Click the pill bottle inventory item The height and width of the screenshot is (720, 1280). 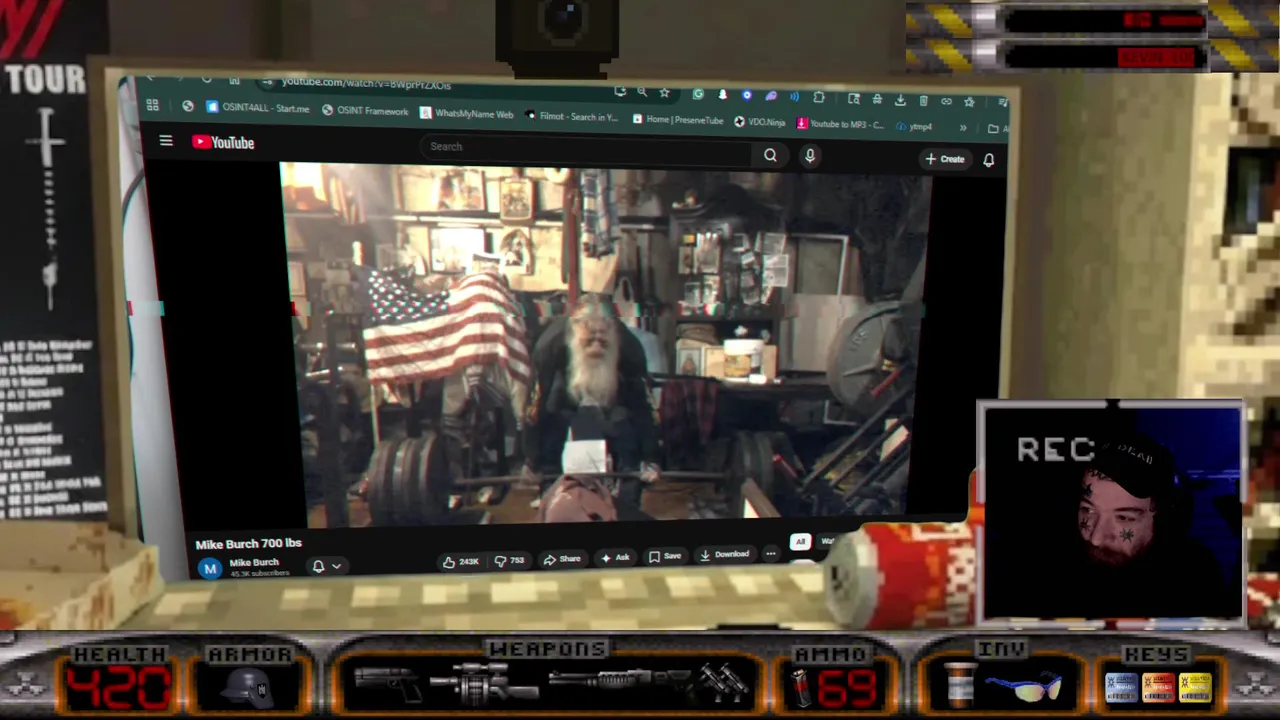pos(961,686)
